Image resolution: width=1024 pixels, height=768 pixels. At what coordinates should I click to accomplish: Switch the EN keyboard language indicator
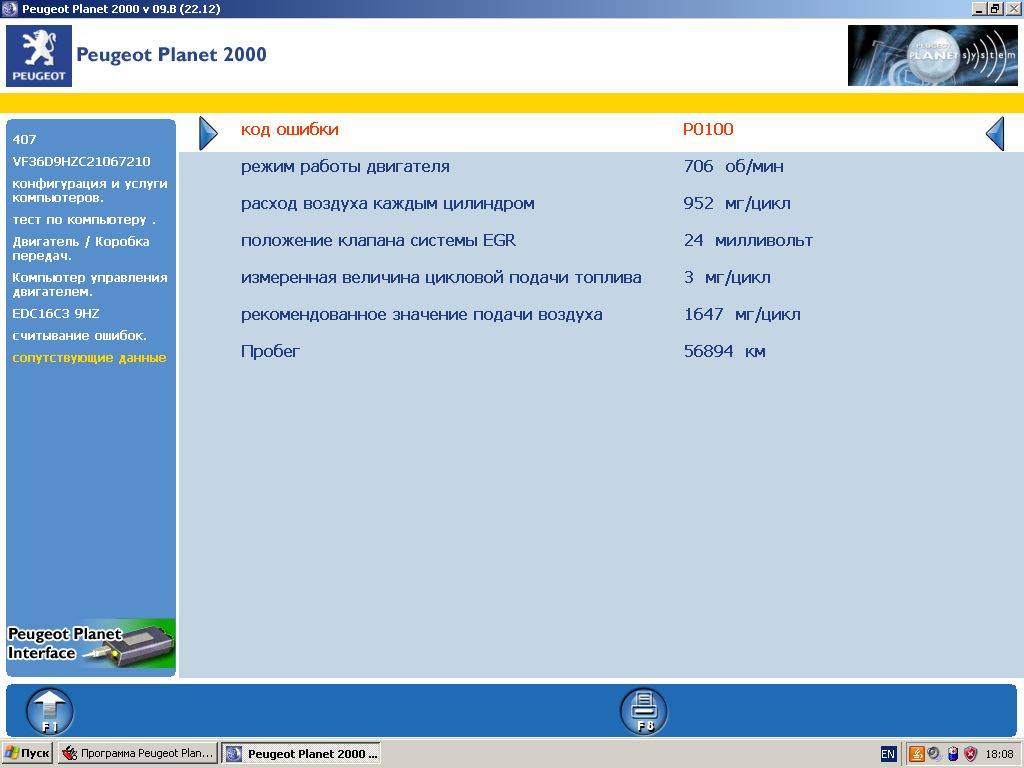point(888,754)
